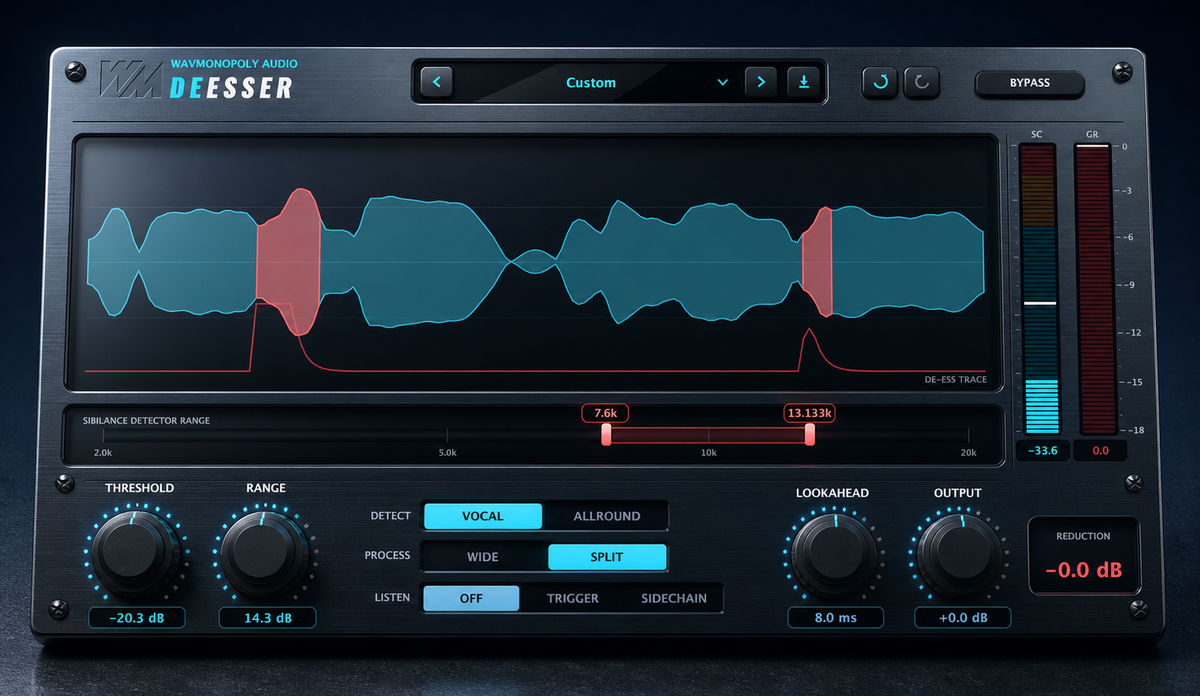
Task: Click the WM DeEsser logo
Action: coord(196,80)
